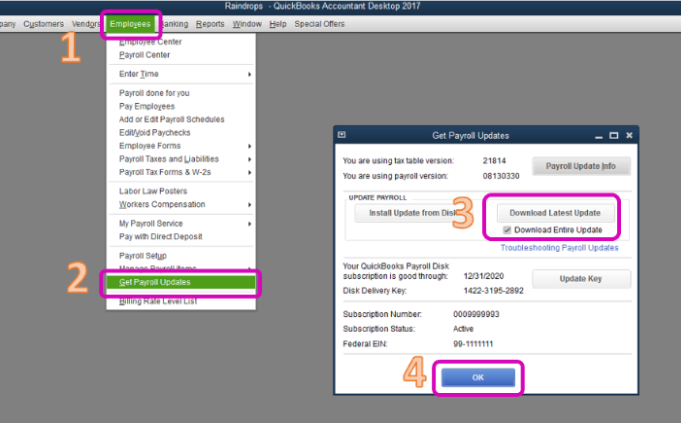Open Troubleshooting Payroll Updates link
The height and width of the screenshot is (423, 681).
pos(559,248)
